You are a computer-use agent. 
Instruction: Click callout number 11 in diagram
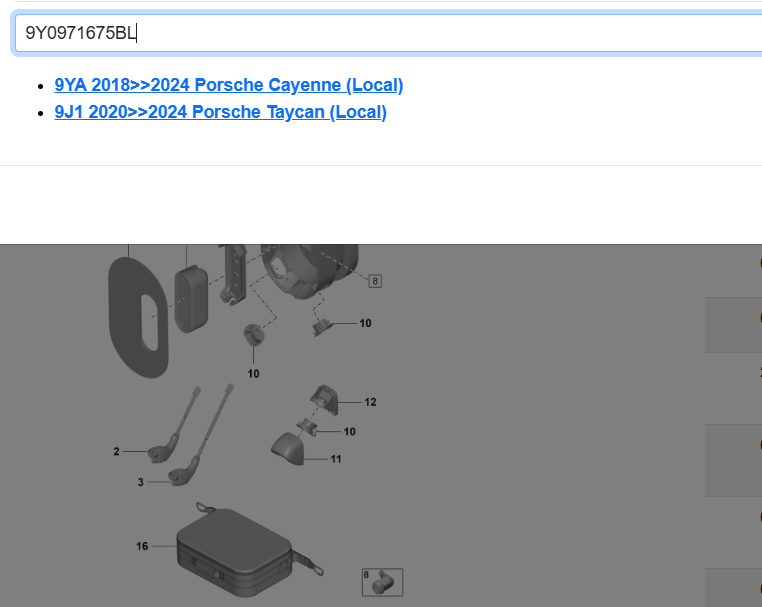336,459
